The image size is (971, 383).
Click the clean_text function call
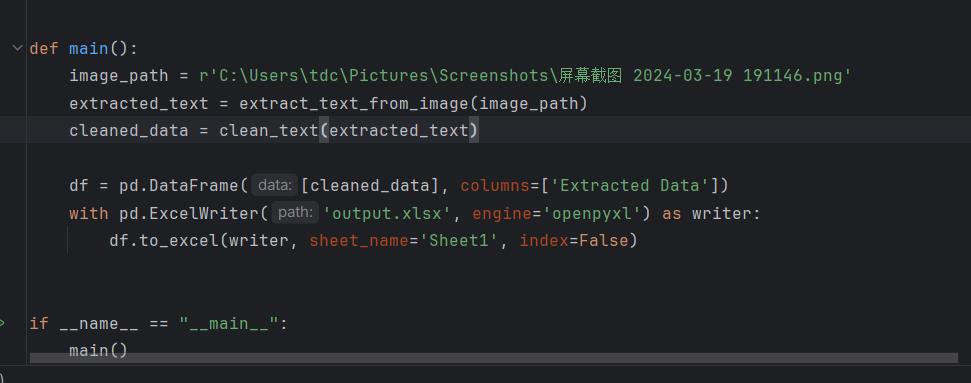269,131
